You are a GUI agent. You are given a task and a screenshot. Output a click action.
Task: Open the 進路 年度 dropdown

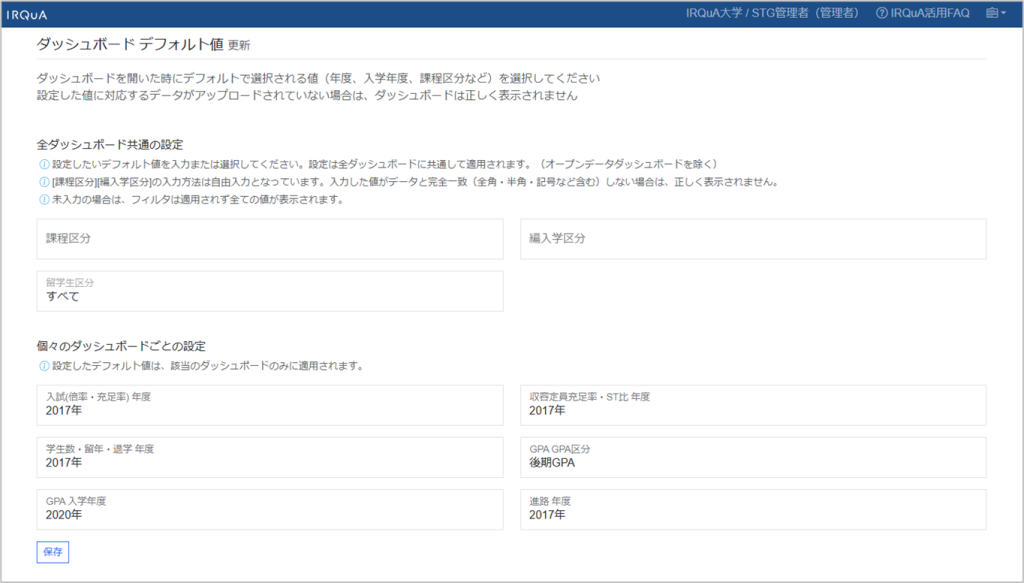coord(753,509)
